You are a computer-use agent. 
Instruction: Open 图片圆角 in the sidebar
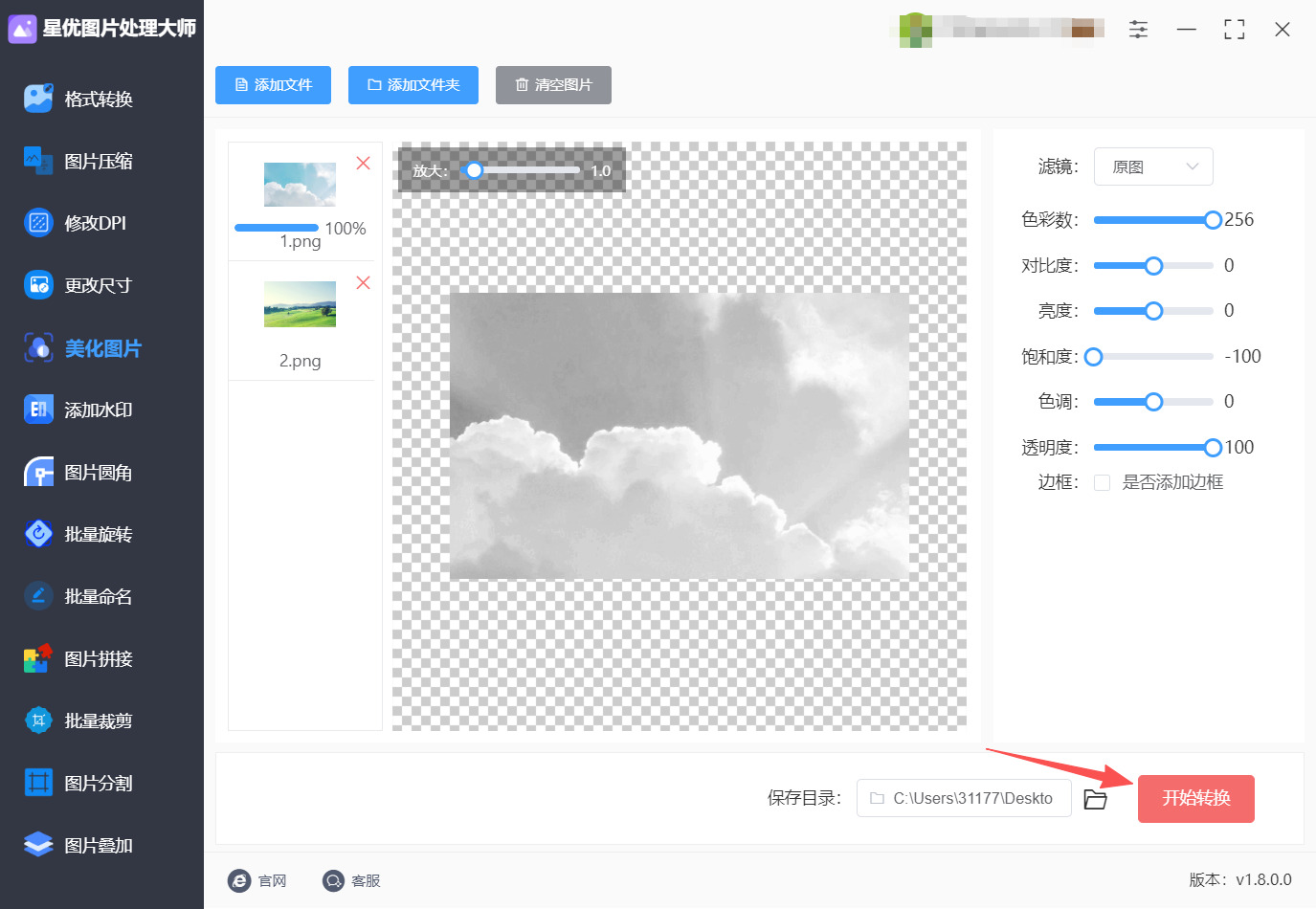(99, 472)
